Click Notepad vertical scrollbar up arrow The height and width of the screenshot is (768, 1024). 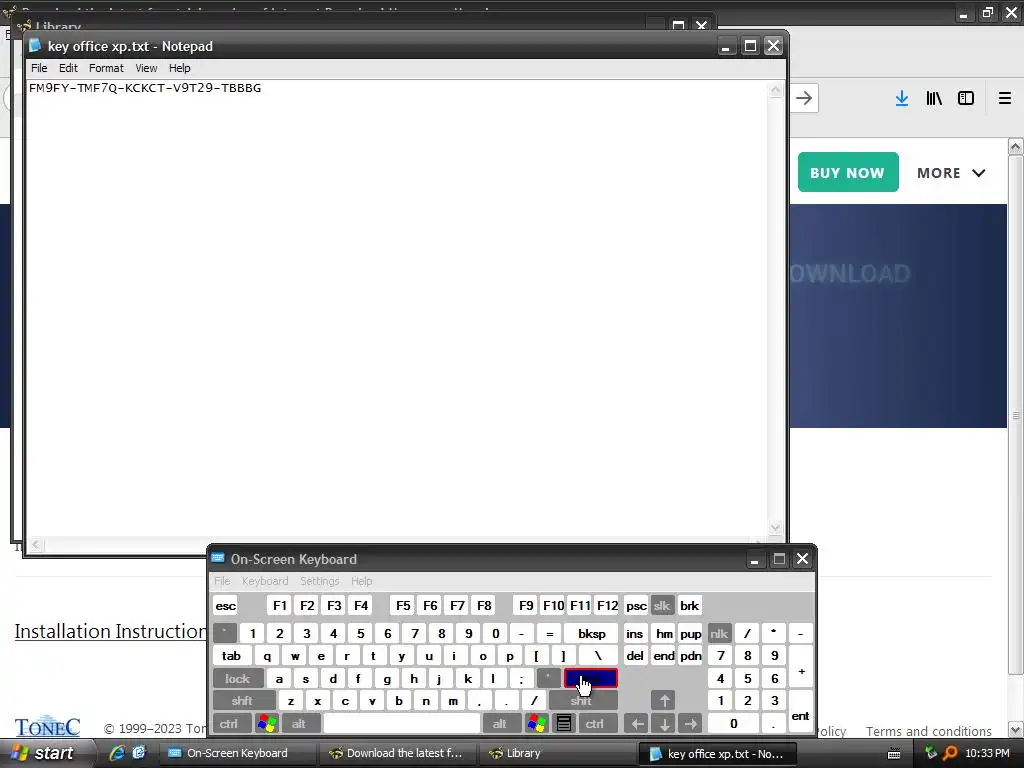(775, 90)
